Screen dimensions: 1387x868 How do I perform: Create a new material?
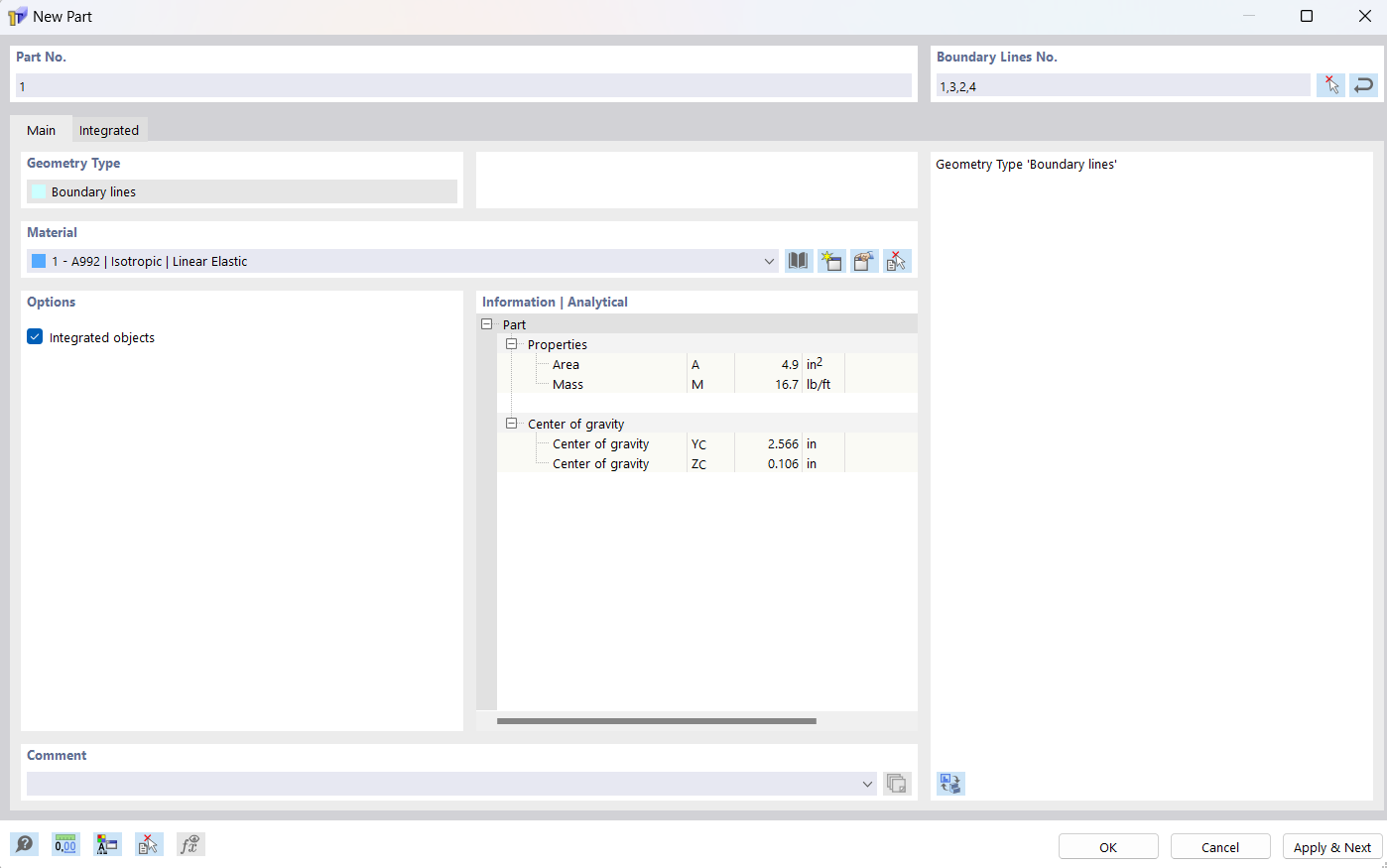831,261
